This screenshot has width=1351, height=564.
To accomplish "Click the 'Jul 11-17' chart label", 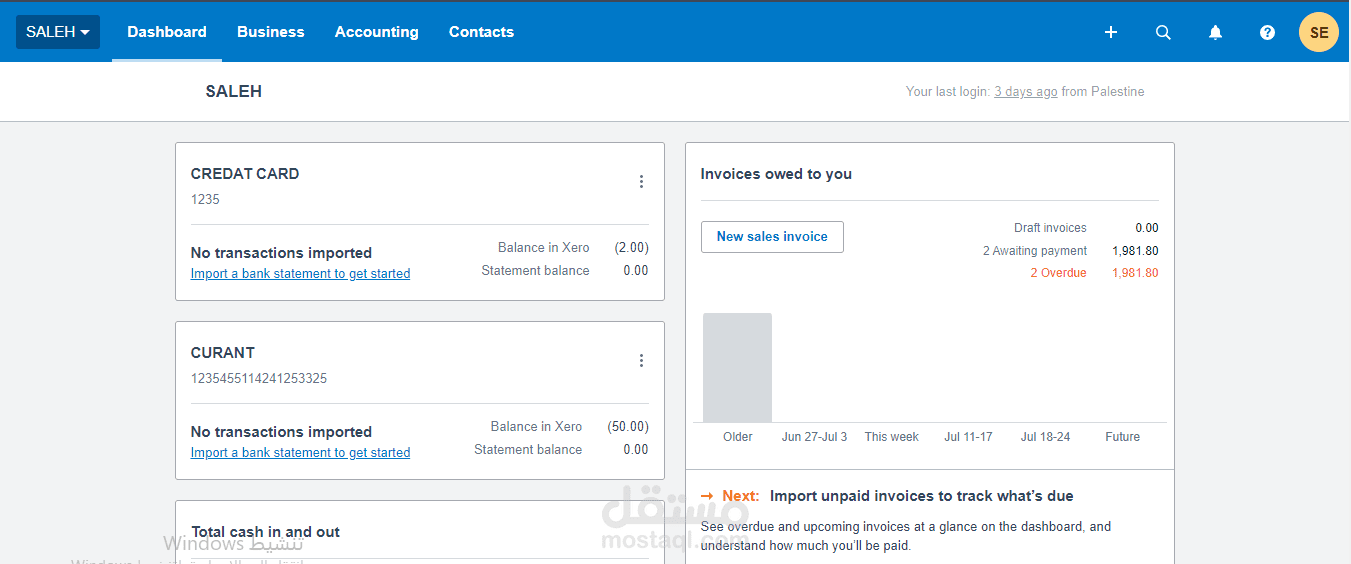I will point(968,437).
